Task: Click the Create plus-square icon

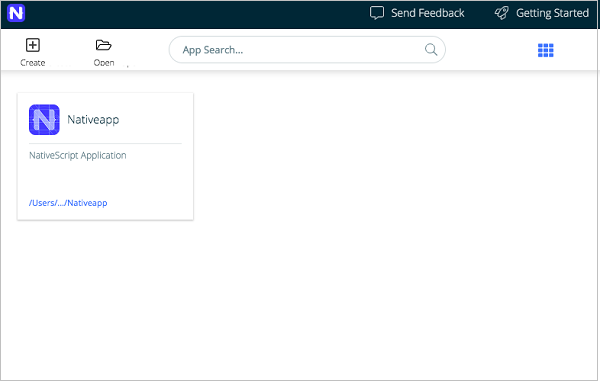Action: click(x=33, y=45)
